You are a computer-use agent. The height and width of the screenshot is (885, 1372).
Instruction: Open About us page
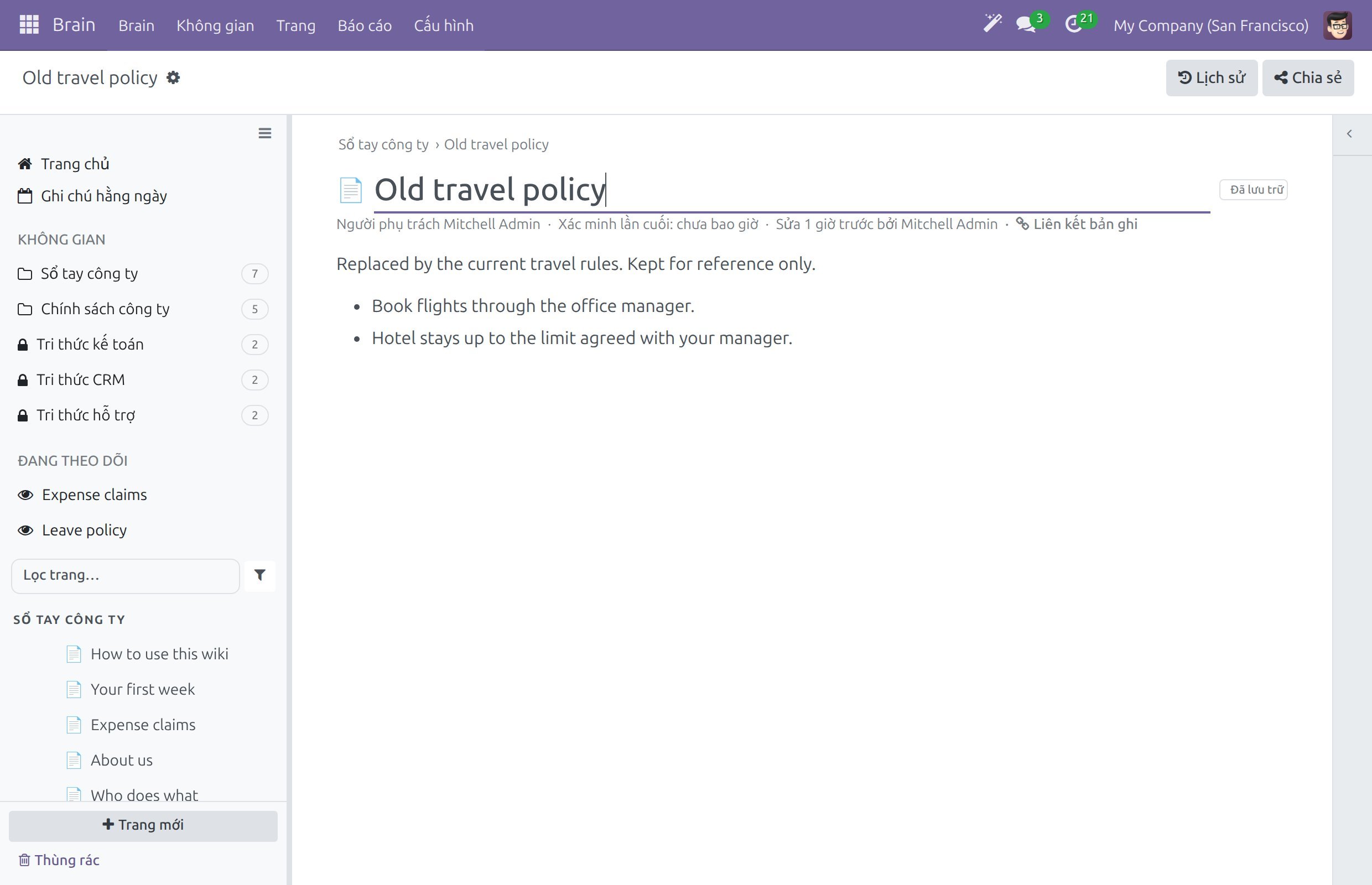[121, 761]
